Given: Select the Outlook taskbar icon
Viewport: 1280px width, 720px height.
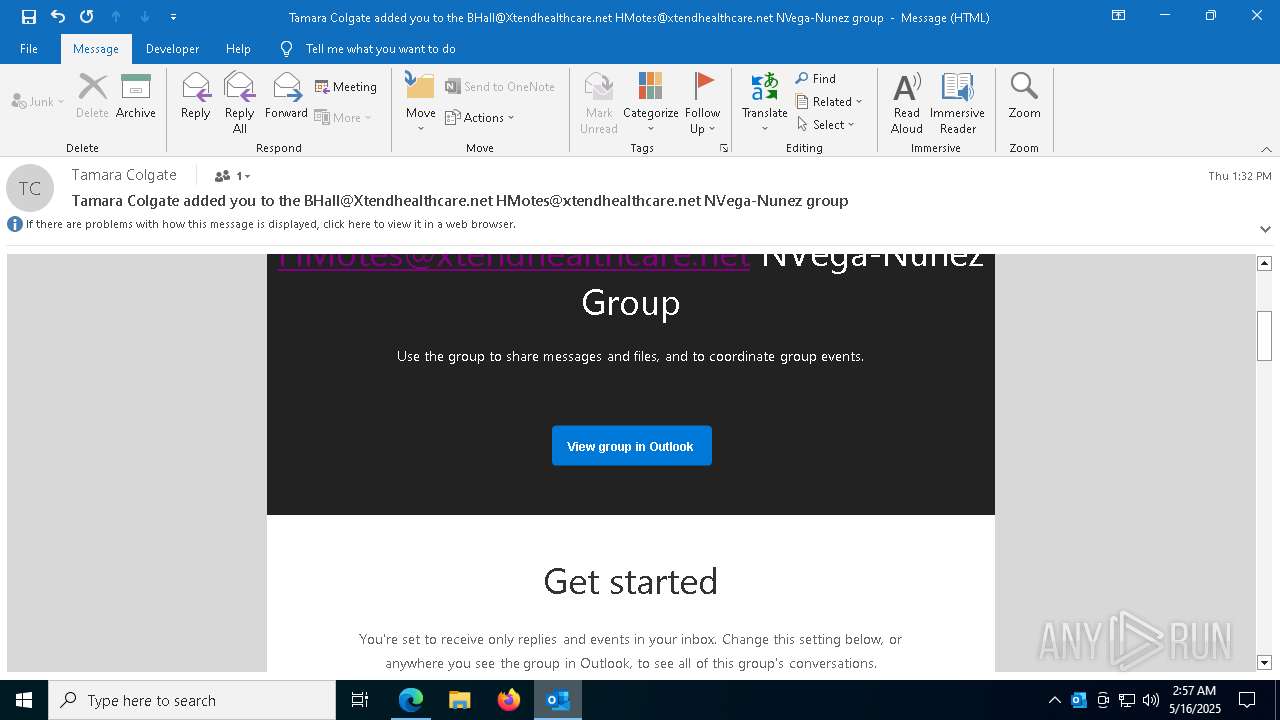Looking at the screenshot, I should pos(558,700).
